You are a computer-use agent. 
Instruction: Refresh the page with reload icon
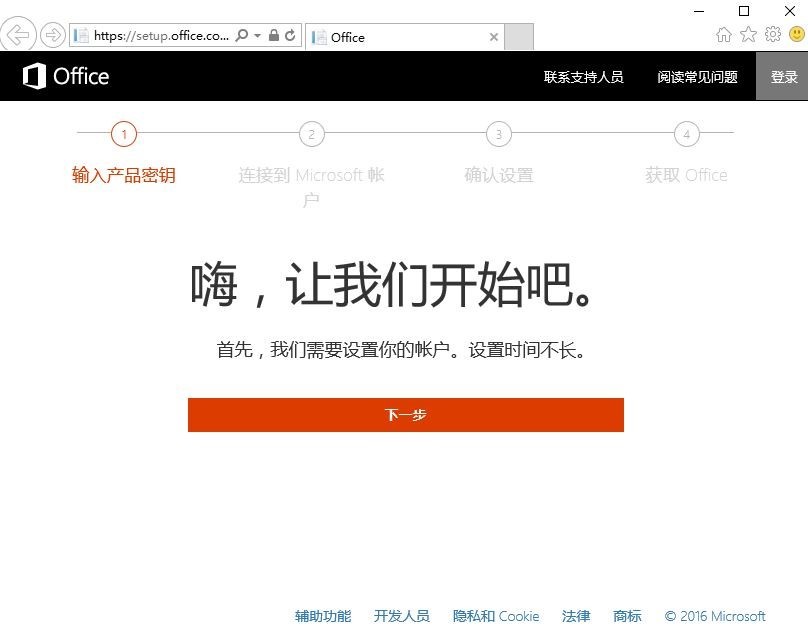click(x=290, y=35)
